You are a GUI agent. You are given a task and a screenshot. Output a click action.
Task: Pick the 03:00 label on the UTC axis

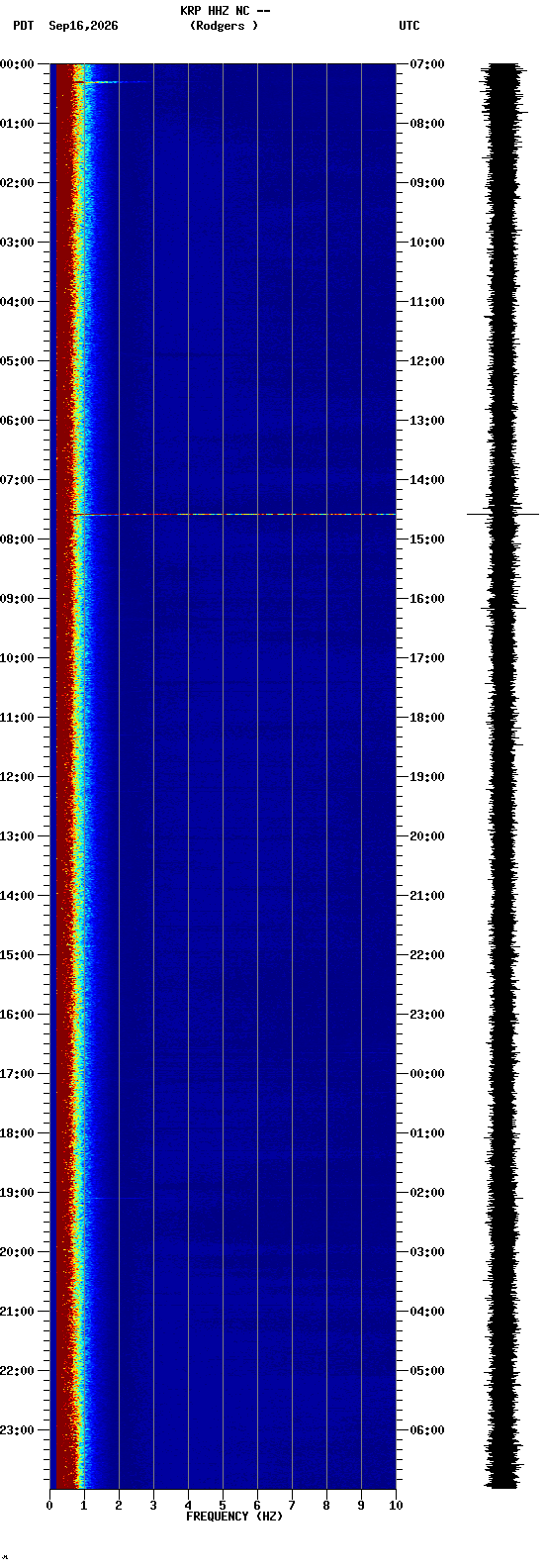[427, 1252]
